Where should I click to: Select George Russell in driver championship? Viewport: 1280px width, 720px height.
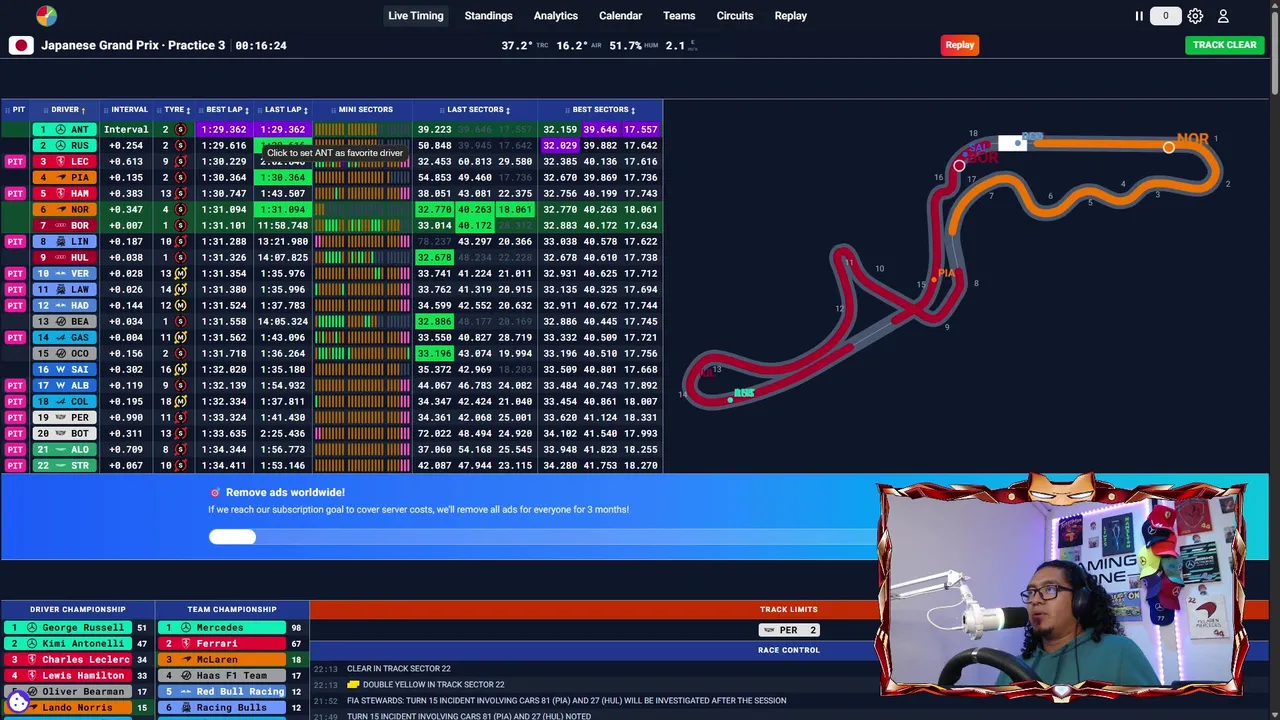tap(67, 627)
